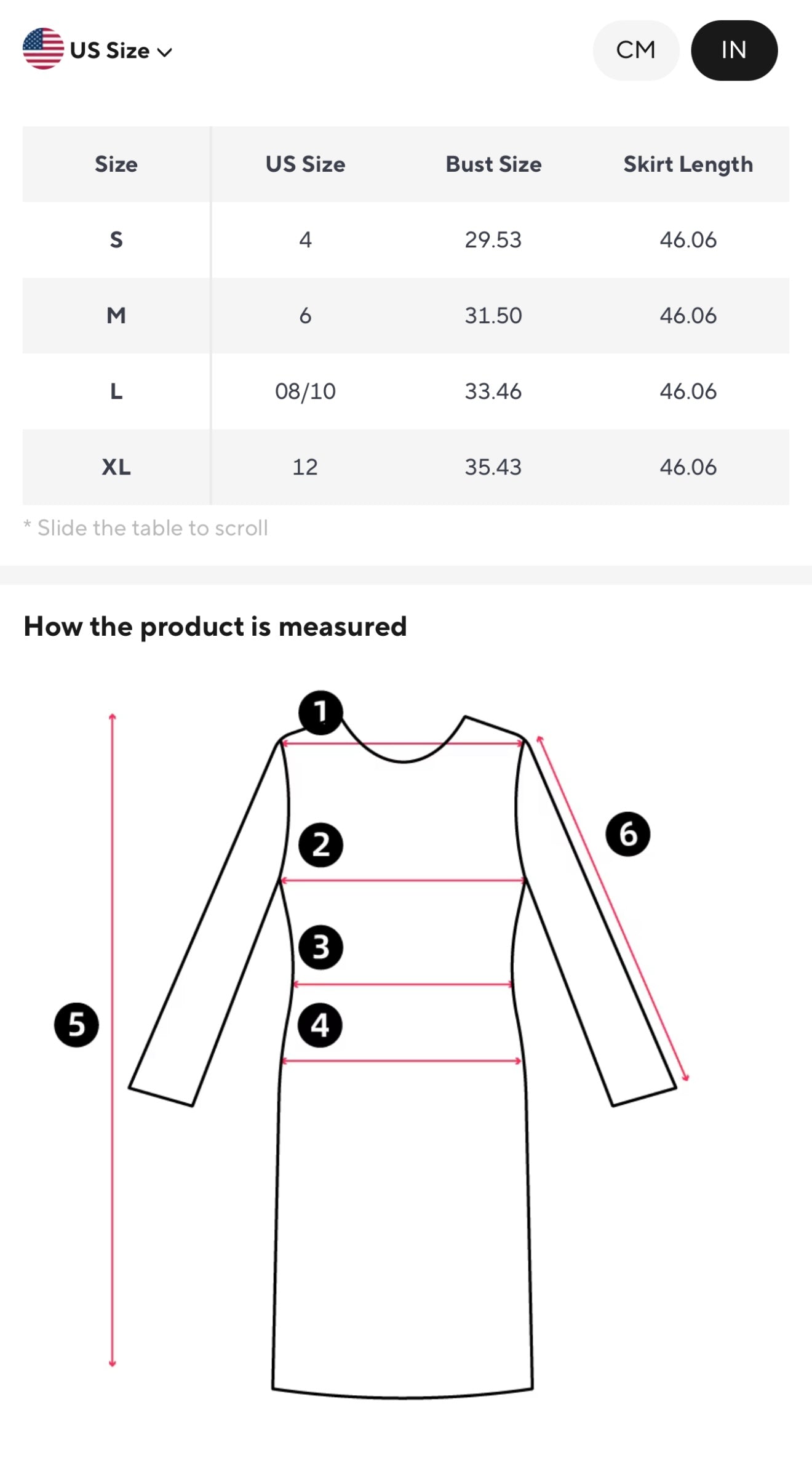Click the Size column header
This screenshot has width=812, height=1479.
coord(116,164)
